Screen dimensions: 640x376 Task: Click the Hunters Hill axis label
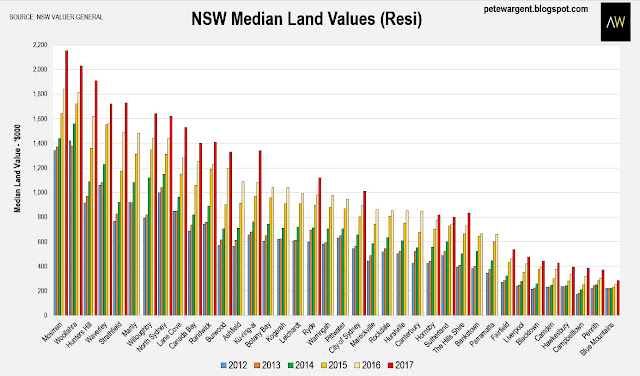click(x=79, y=334)
